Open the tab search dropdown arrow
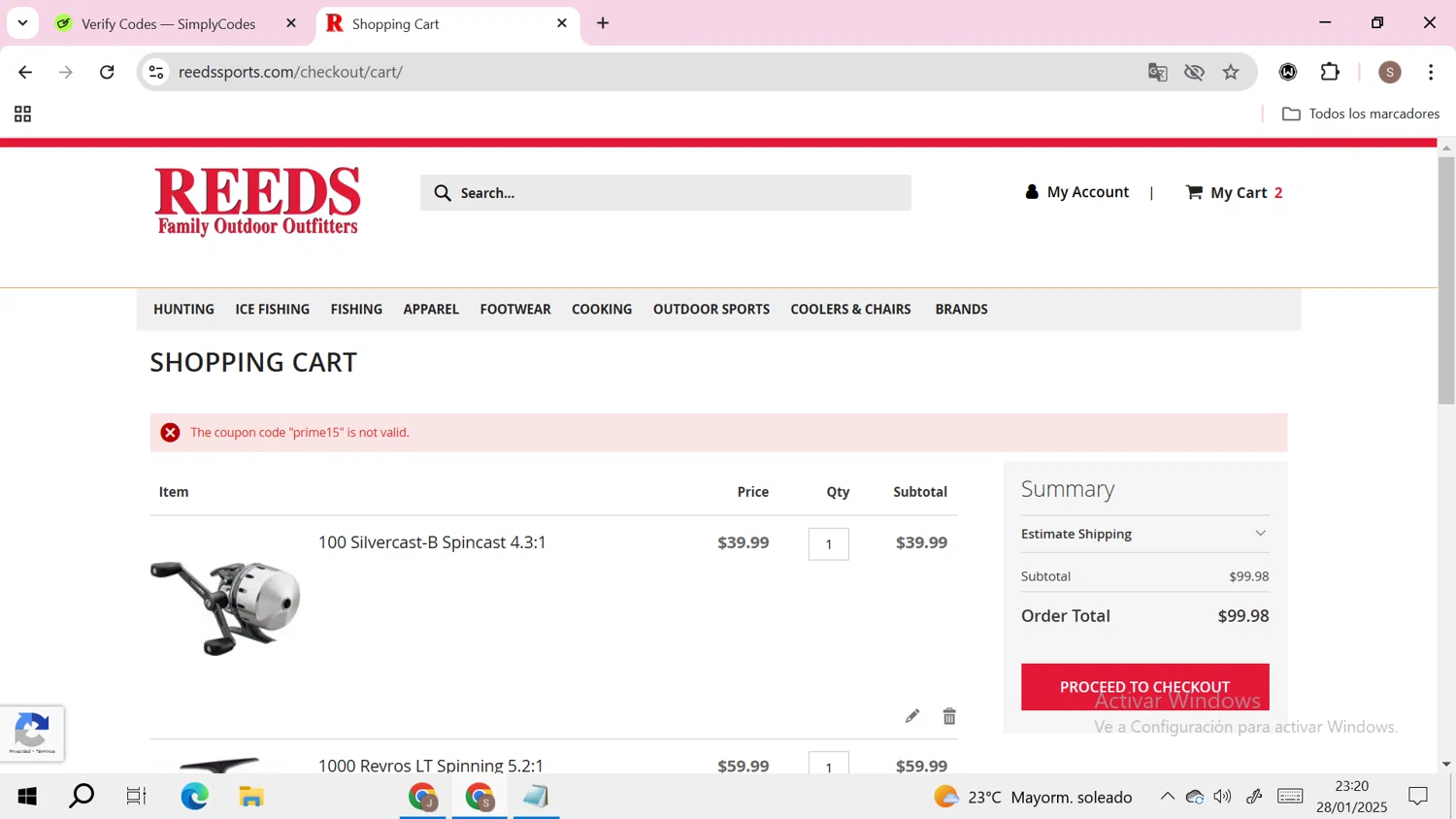1456x819 pixels. pos(22,23)
